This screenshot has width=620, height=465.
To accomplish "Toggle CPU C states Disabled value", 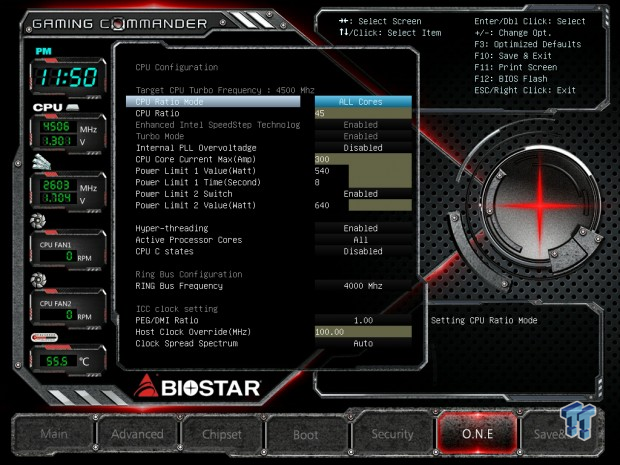I will point(363,251).
